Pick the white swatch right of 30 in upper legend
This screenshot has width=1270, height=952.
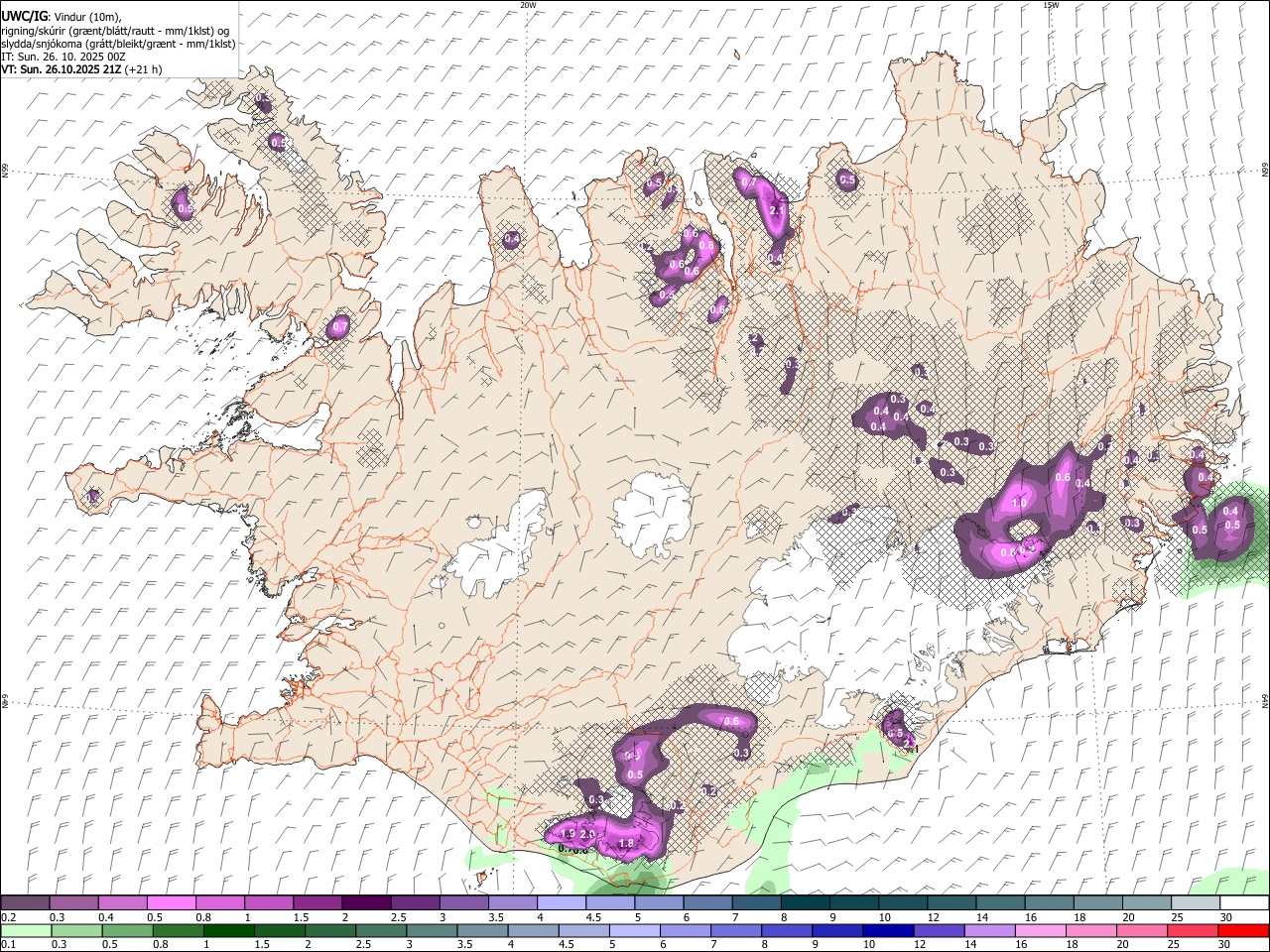[1244, 902]
